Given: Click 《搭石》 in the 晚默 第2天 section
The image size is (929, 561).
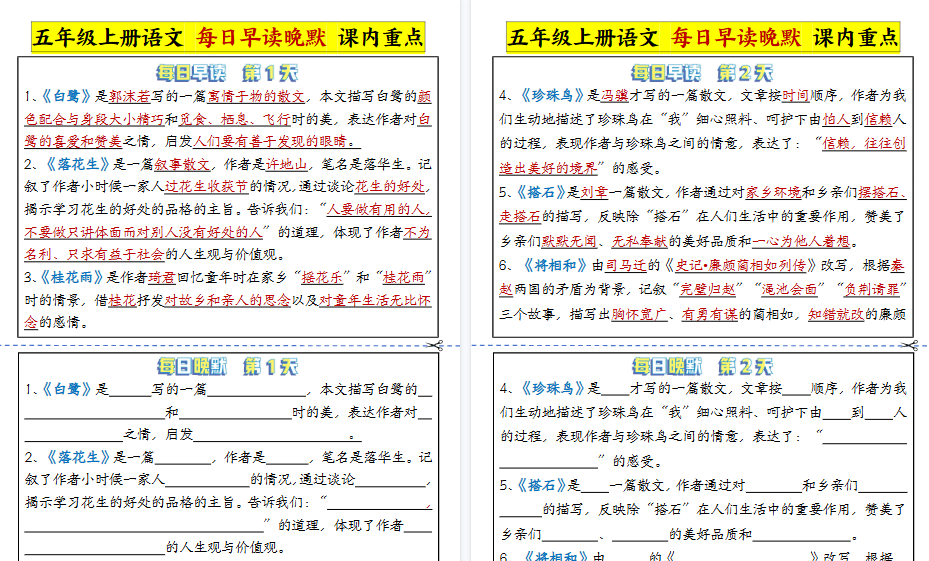Looking at the screenshot, I should point(541,486).
